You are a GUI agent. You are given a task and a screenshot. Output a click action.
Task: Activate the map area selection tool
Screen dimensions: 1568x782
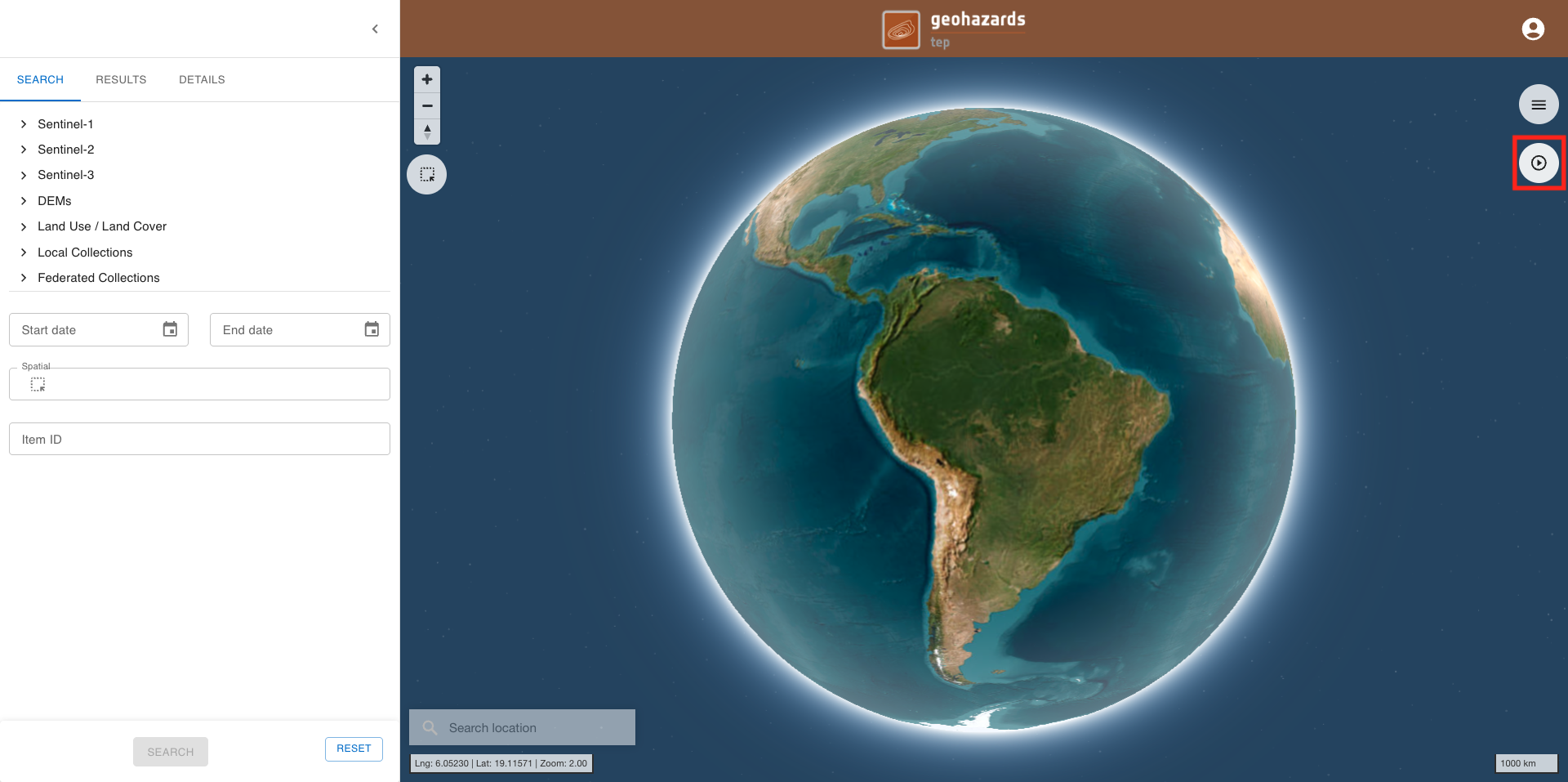point(427,174)
